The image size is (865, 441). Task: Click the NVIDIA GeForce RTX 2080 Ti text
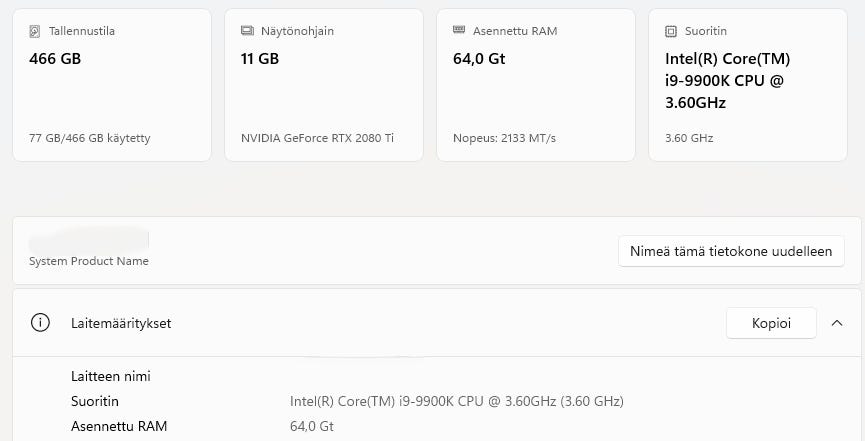317,138
